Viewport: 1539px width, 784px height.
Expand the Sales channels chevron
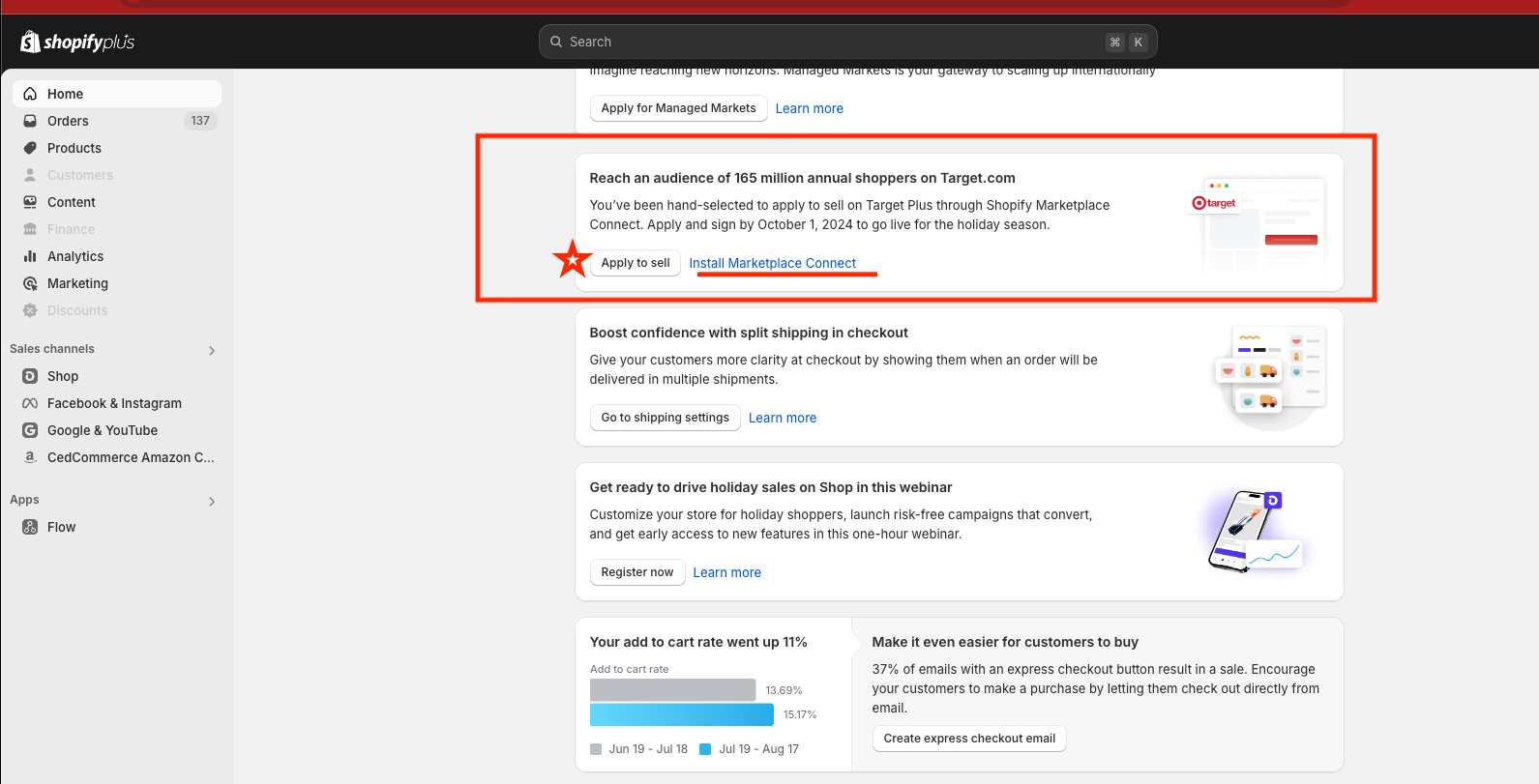point(212,351)
